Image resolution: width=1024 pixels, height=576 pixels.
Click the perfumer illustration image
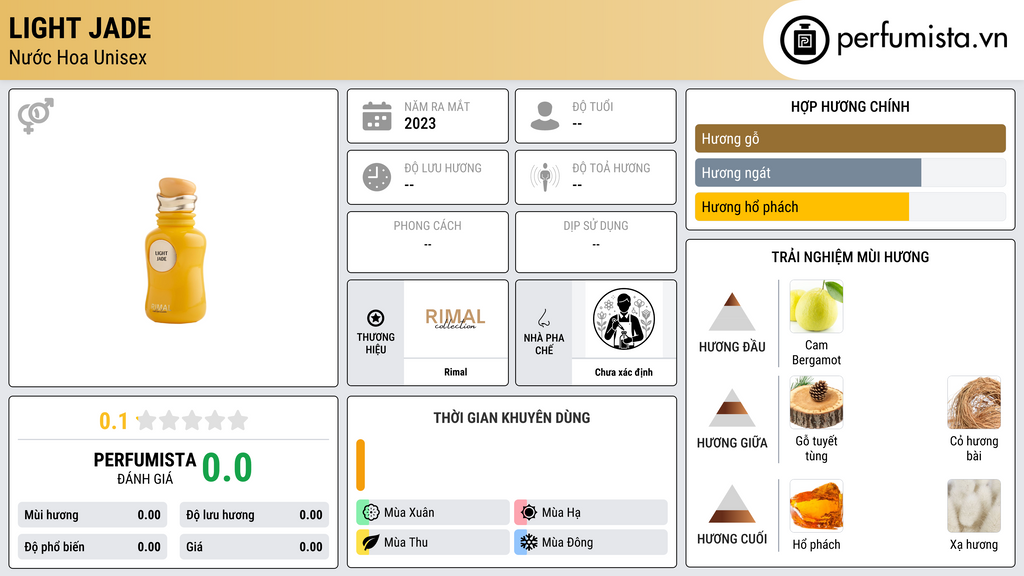[624, 319]
